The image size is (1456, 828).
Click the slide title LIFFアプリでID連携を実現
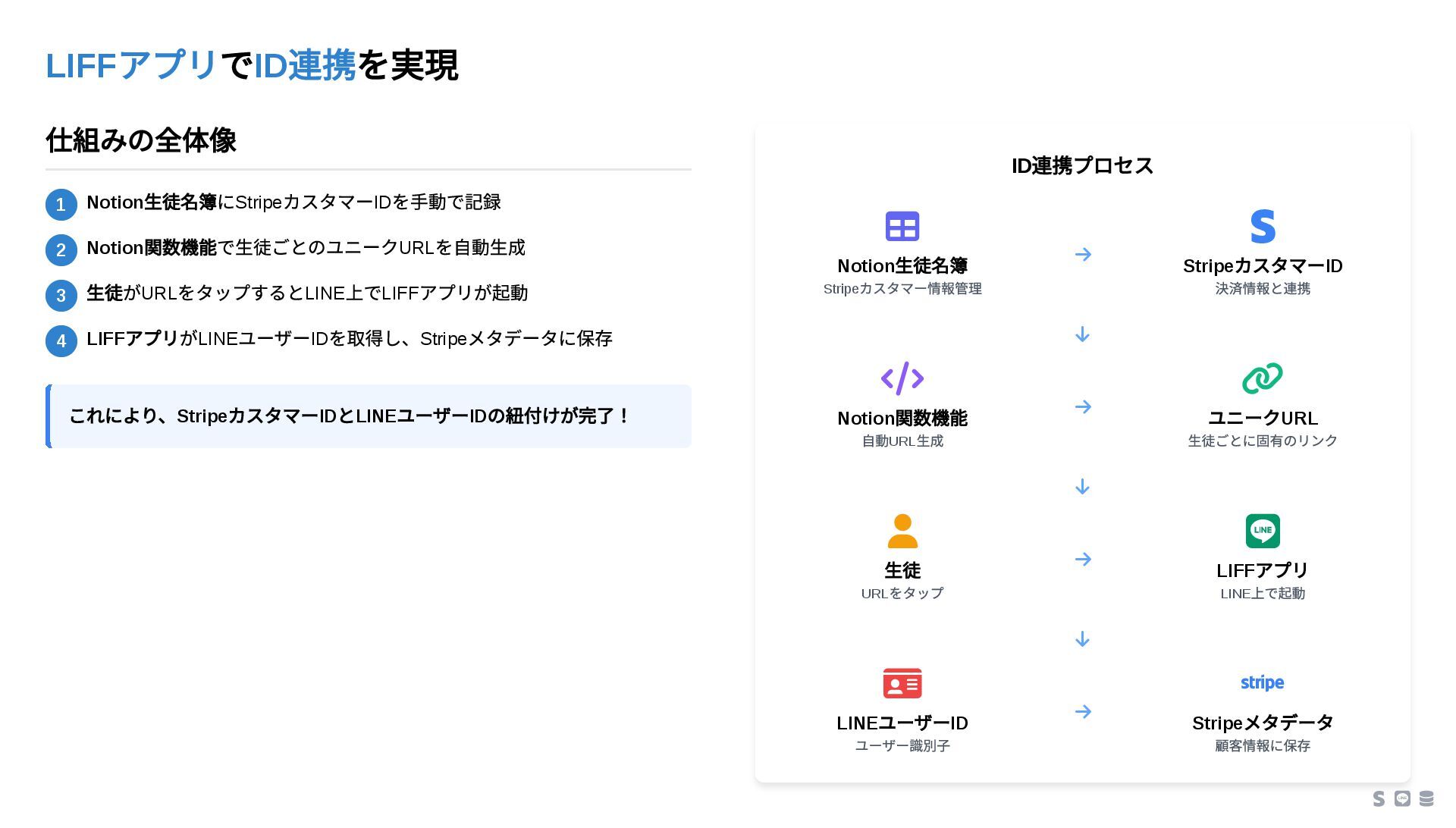(252, 65)
